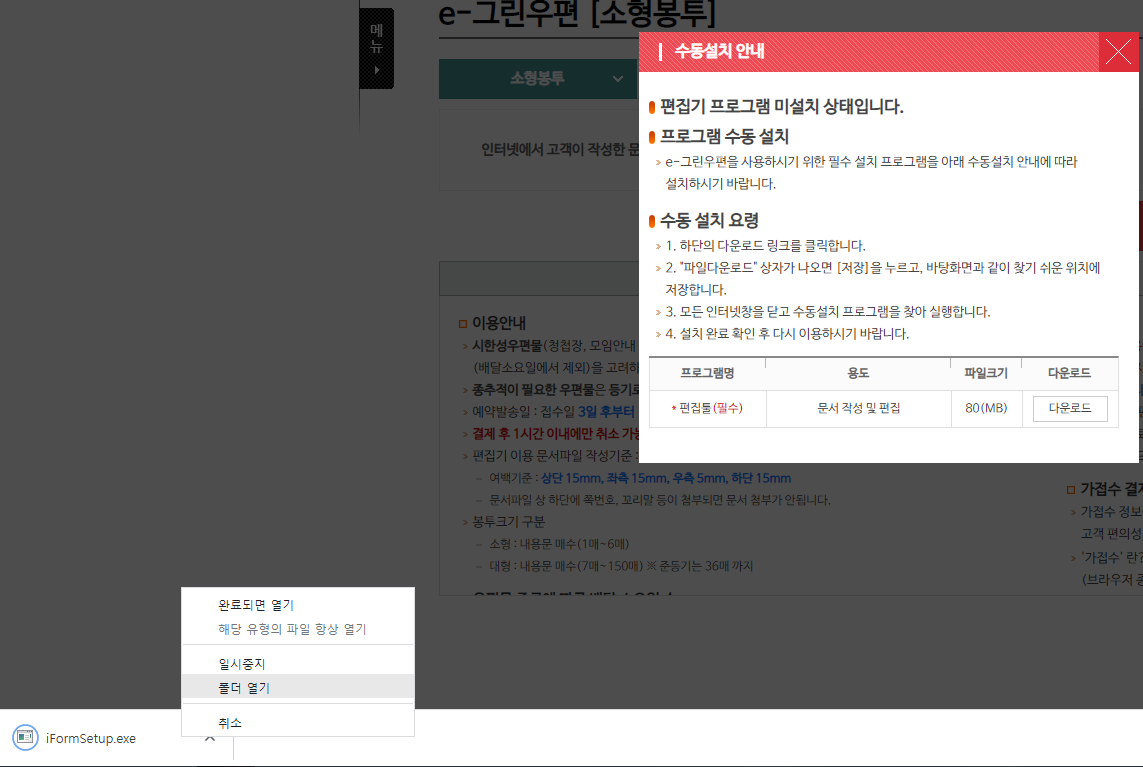Viewport: 1143px width, 767px height.
Task: Click the 파일크기 column header
Action: tap(986, 373)
